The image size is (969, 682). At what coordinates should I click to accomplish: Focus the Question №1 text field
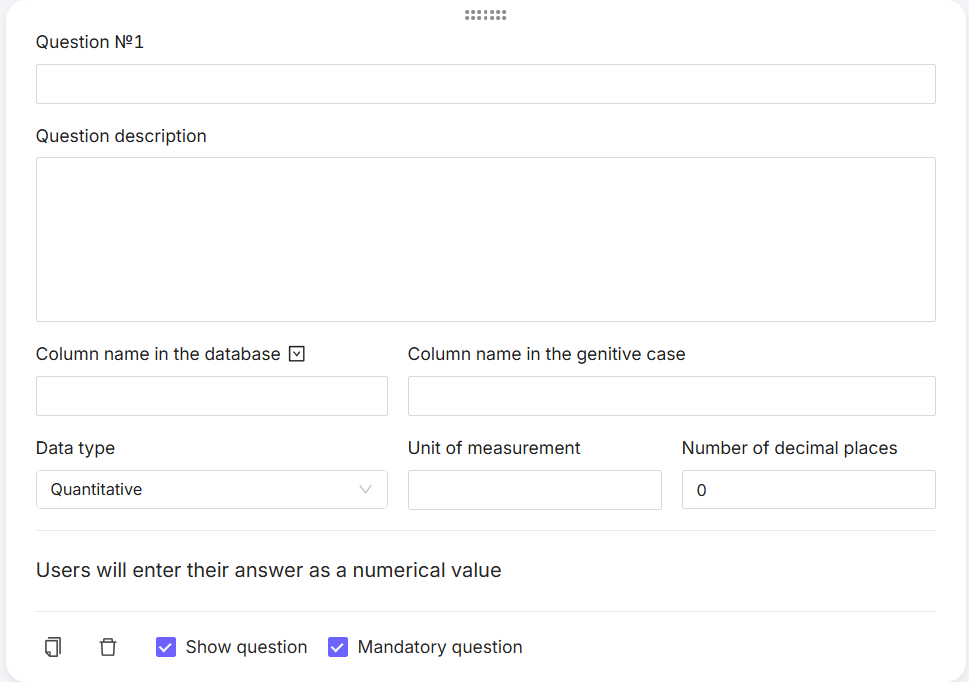click(485, 84)
